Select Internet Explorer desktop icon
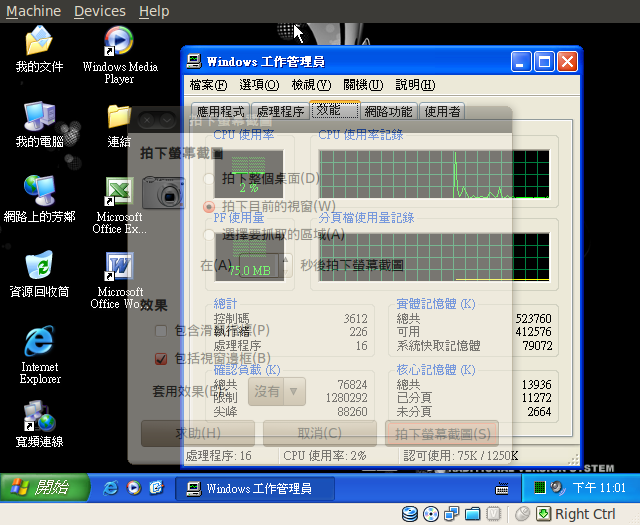 pos(40,354)
